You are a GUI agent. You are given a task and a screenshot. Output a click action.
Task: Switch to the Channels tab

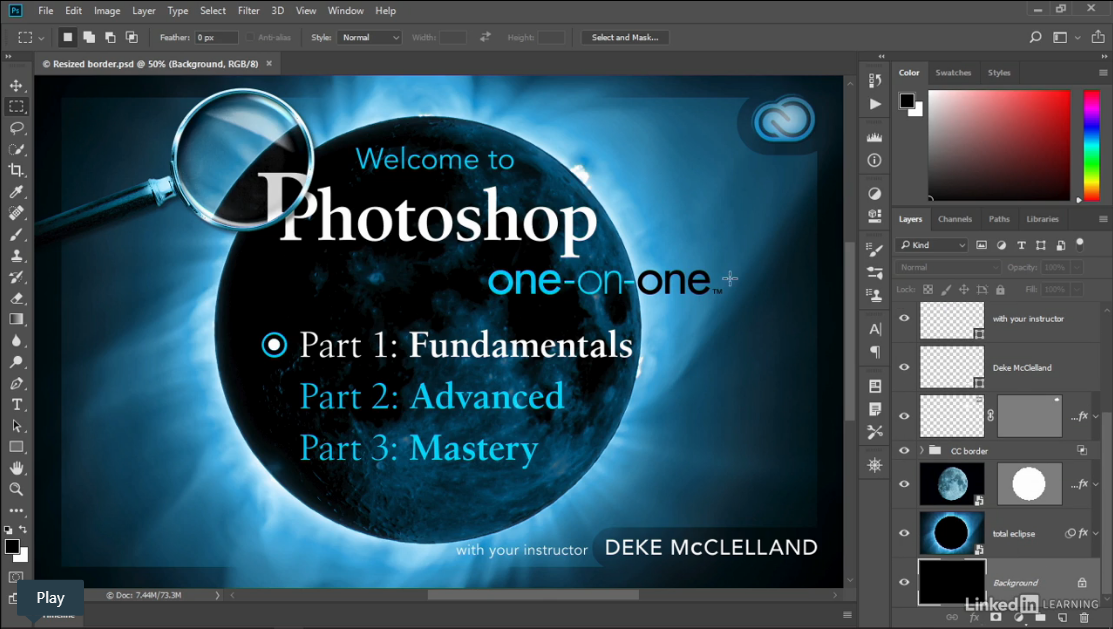click(x=955, y=219)
